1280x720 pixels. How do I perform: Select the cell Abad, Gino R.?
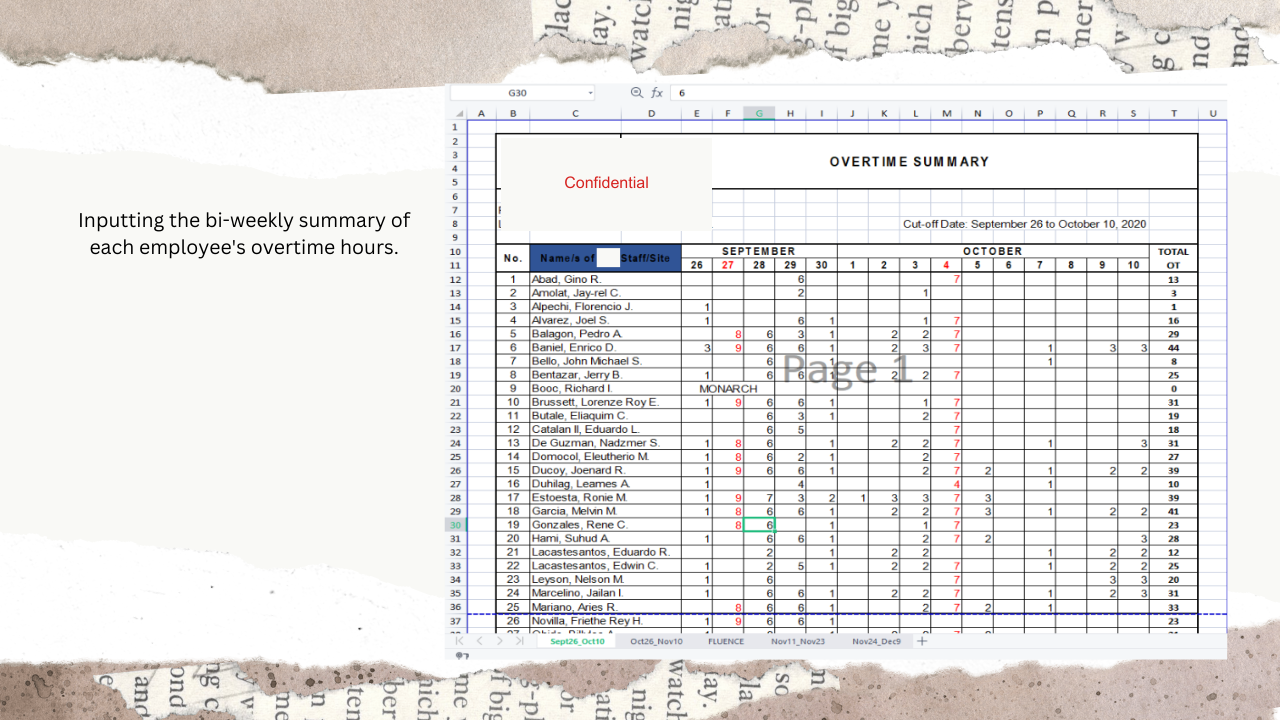(x=605, y=279)
